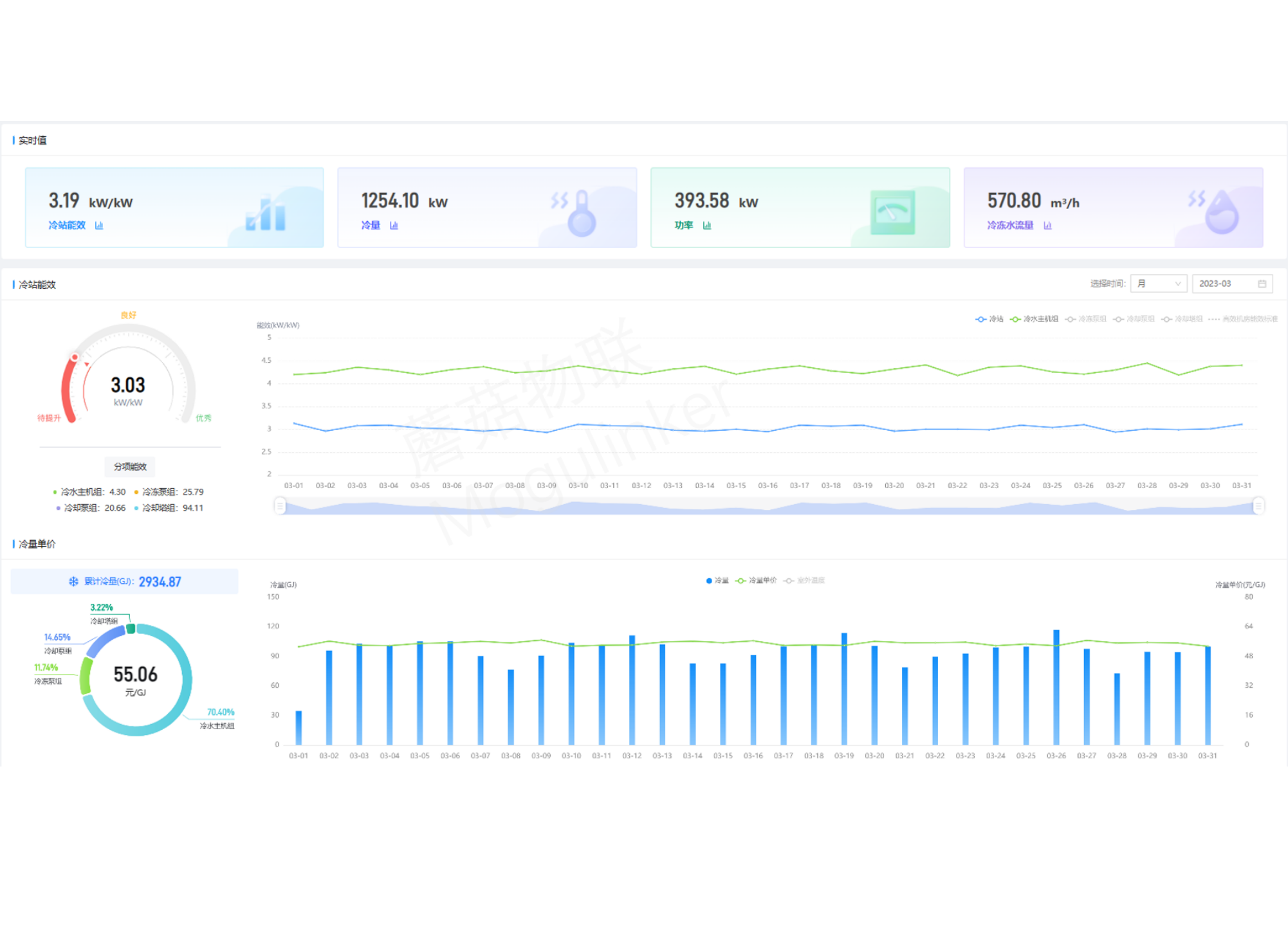Click the 70.40% 冷水主机组 donut label
Screen dimensions: 1288x926
[218, 719]
